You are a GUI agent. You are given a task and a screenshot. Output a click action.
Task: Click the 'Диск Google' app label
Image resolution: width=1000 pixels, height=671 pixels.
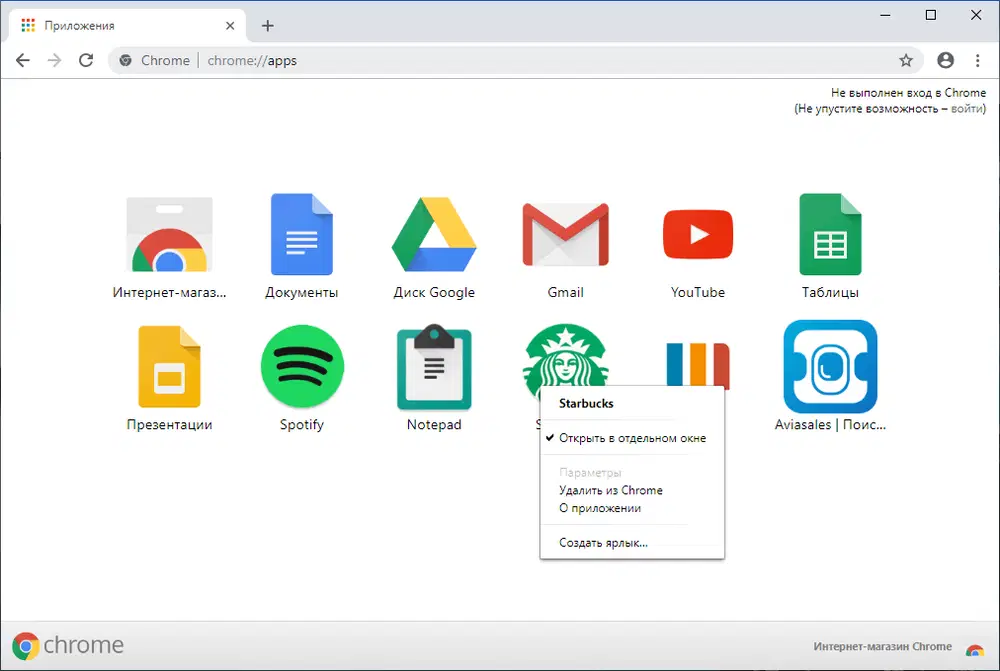[434, 292]
